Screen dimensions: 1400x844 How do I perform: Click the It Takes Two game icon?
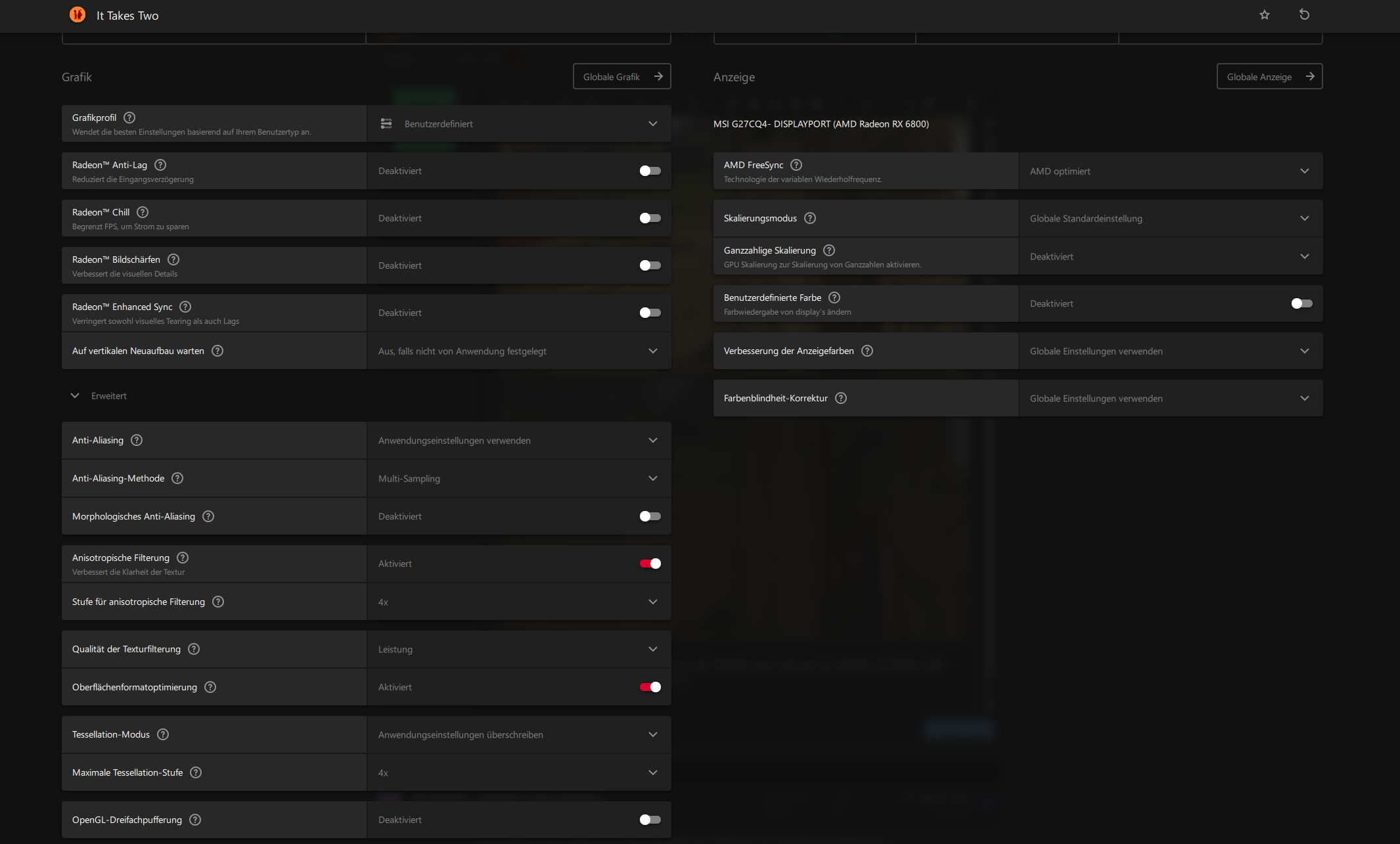click(78, 15)
